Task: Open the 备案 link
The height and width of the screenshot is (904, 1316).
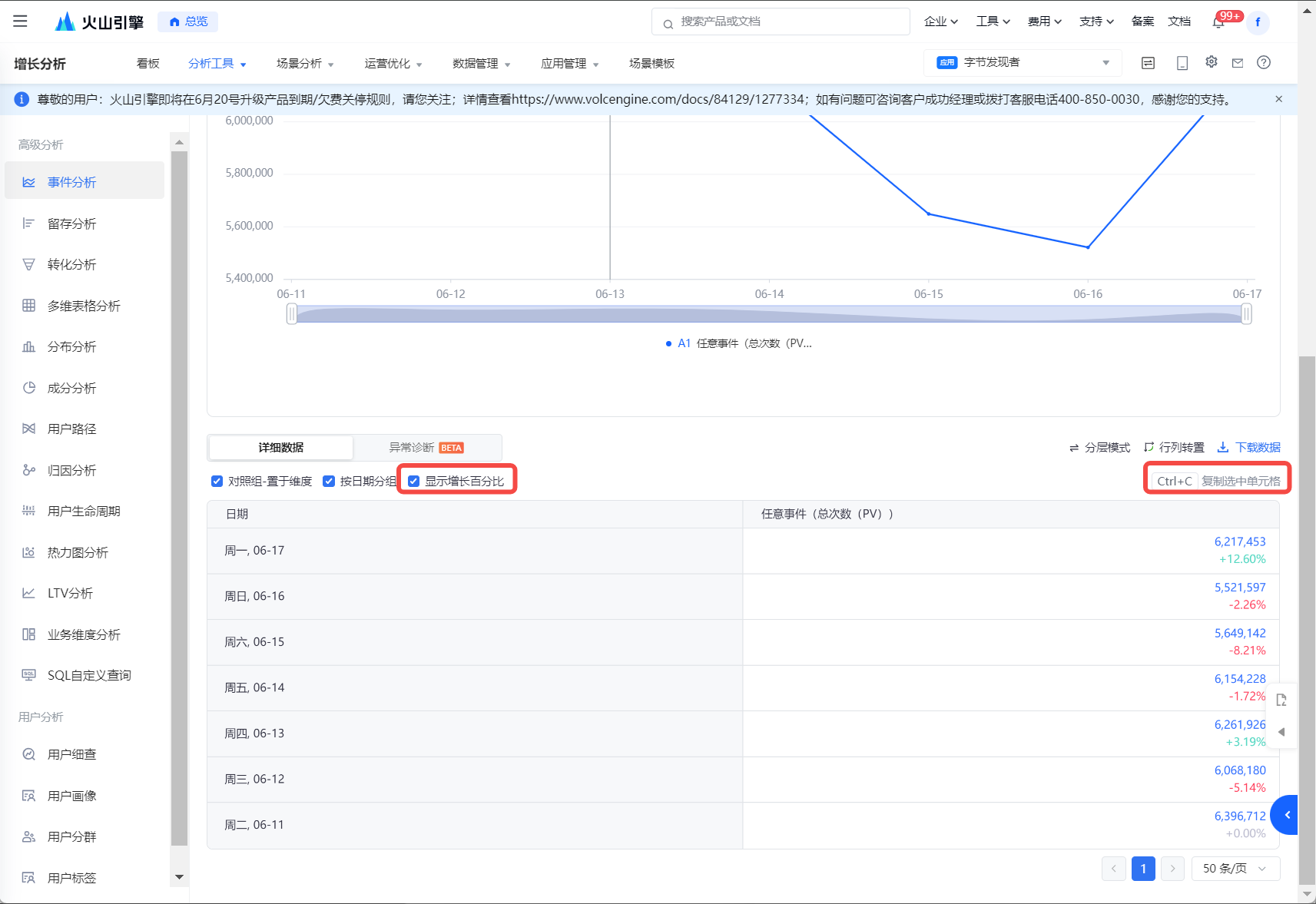Action: tap(1142, 22)
